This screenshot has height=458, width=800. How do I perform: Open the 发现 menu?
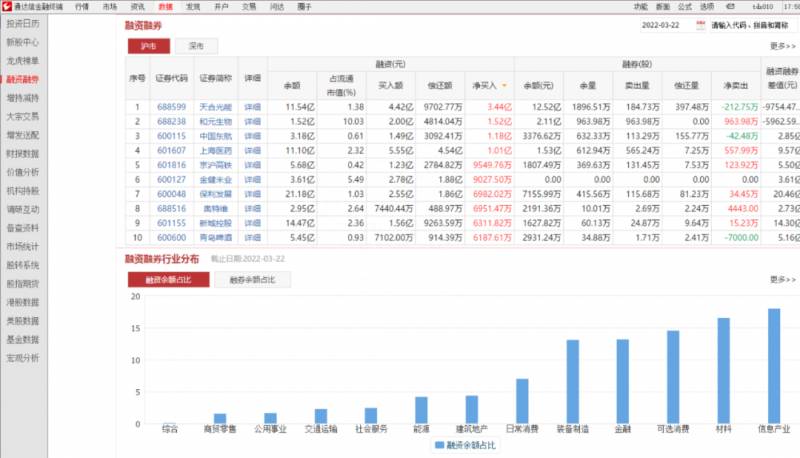(193, 7)
